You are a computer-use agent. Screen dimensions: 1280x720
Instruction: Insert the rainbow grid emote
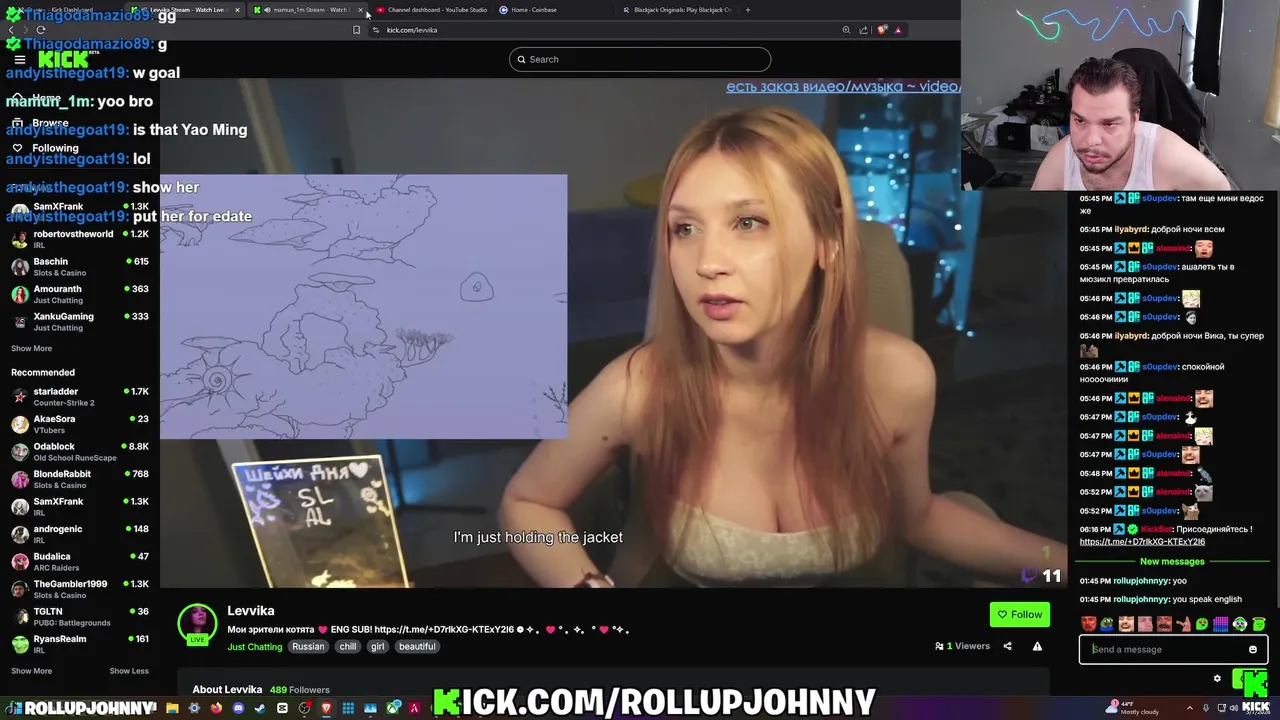pyautogui.click(x=1221, y=624)
